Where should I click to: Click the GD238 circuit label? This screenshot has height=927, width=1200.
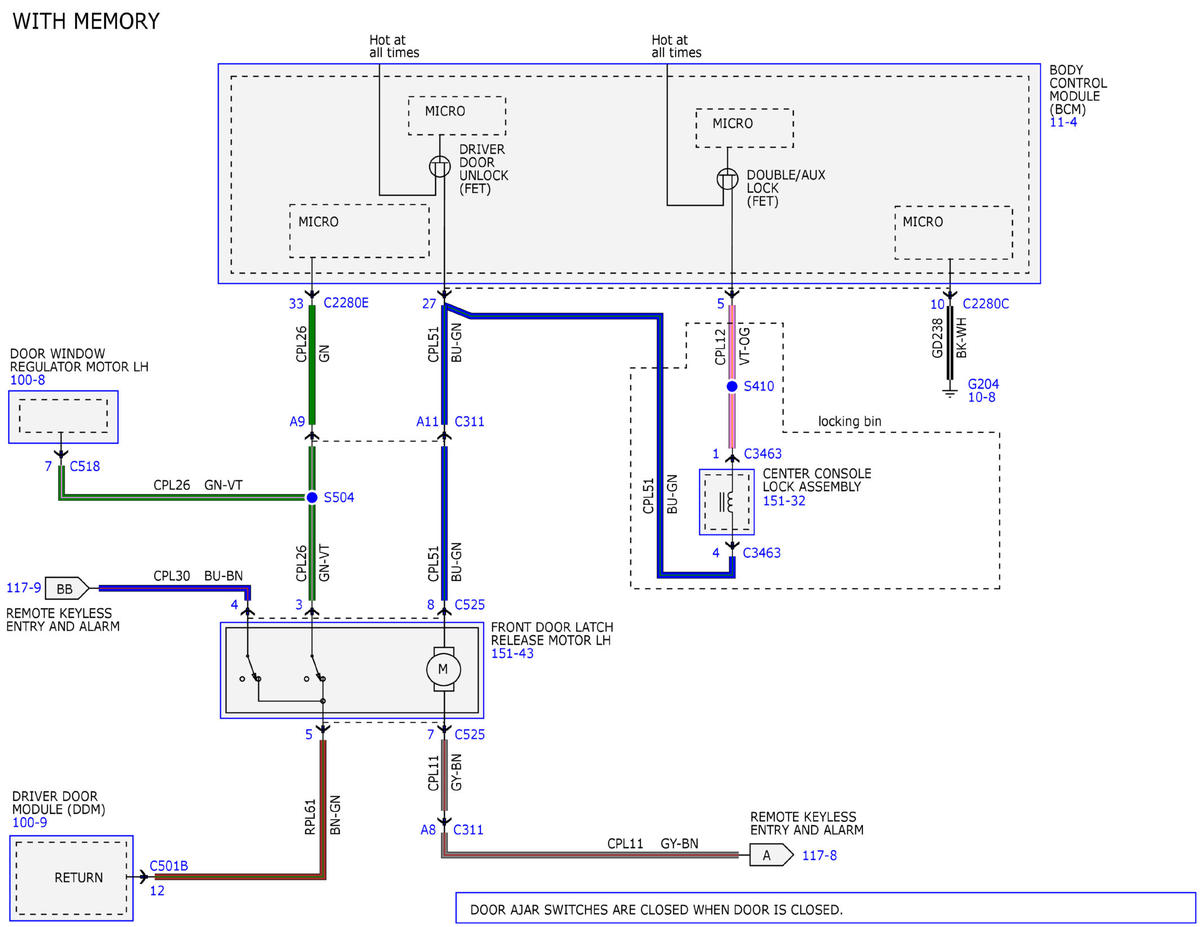[937, 339]
